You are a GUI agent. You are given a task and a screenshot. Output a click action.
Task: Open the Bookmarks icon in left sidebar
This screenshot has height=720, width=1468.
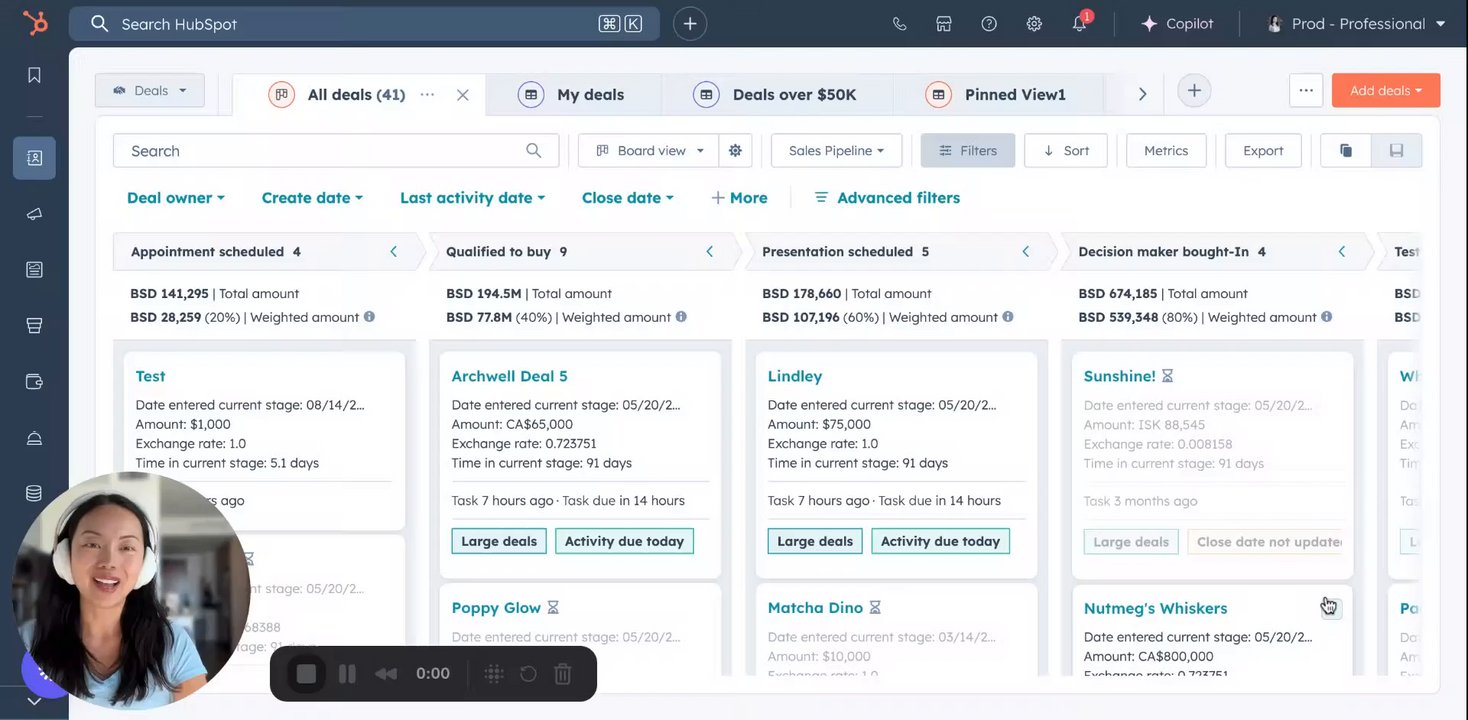(x=34, y=76)
